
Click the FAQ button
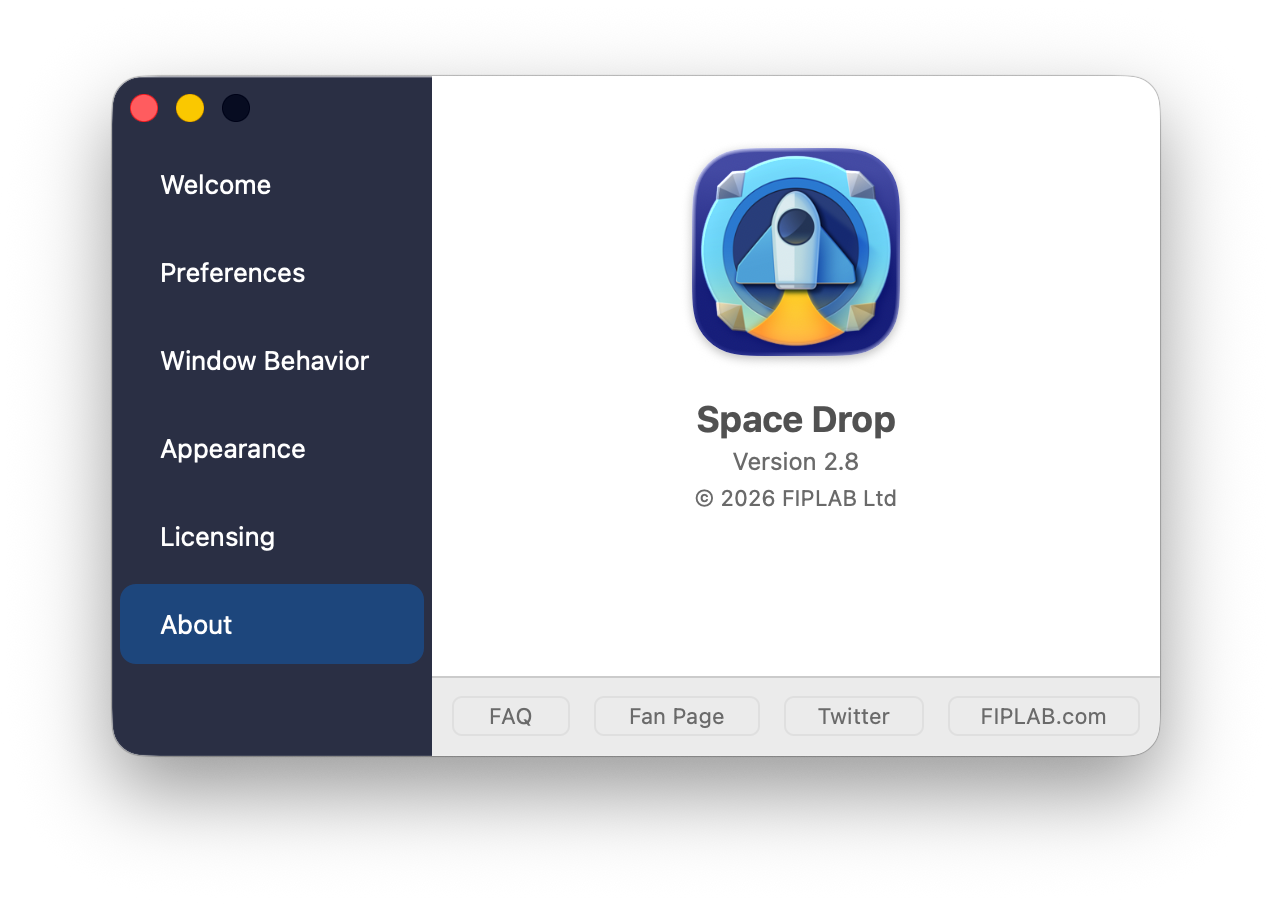pos(511,716)
